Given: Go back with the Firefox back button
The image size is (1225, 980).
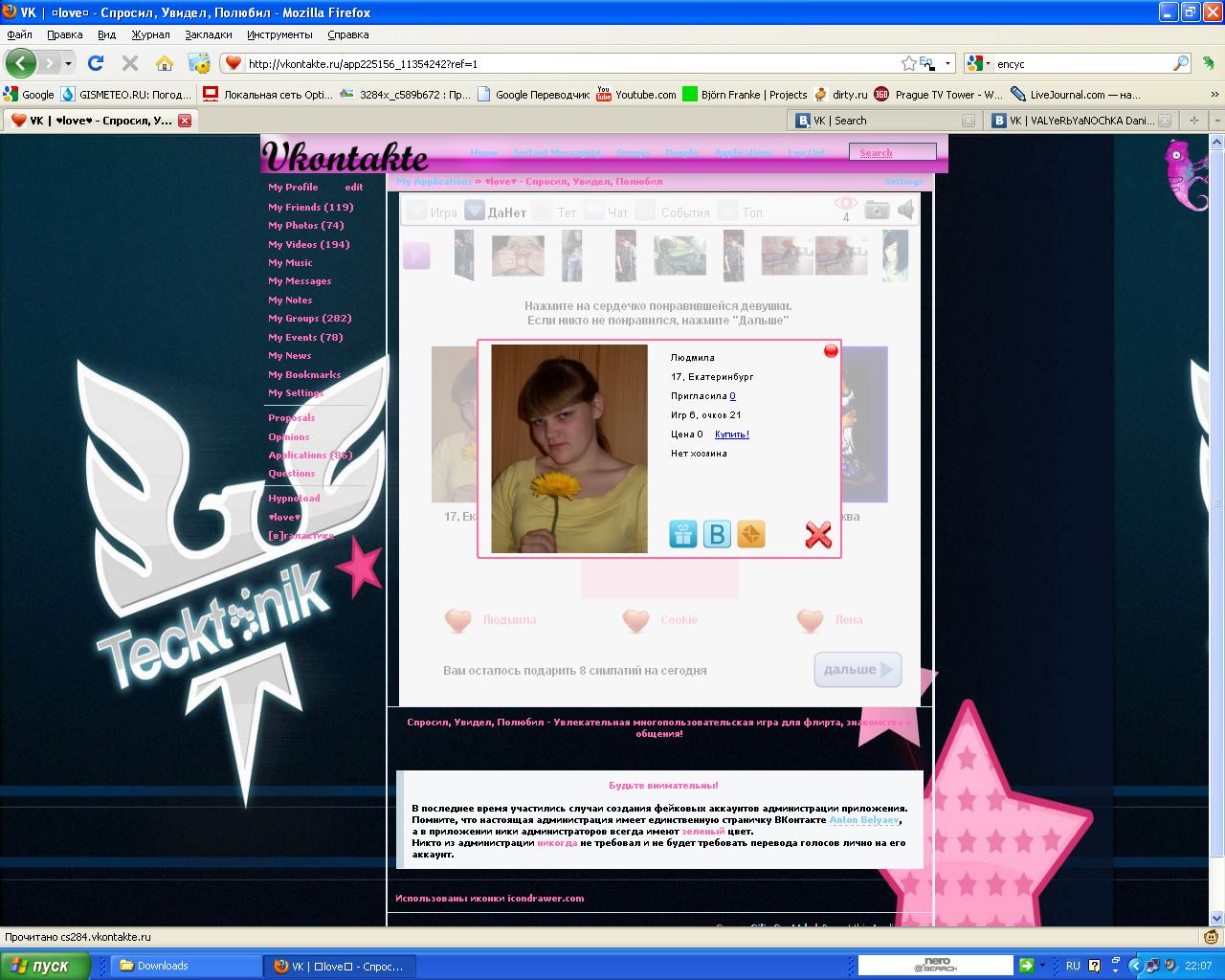Looking at the screenshot, I should pyautogui.click(x=21, y=63).
